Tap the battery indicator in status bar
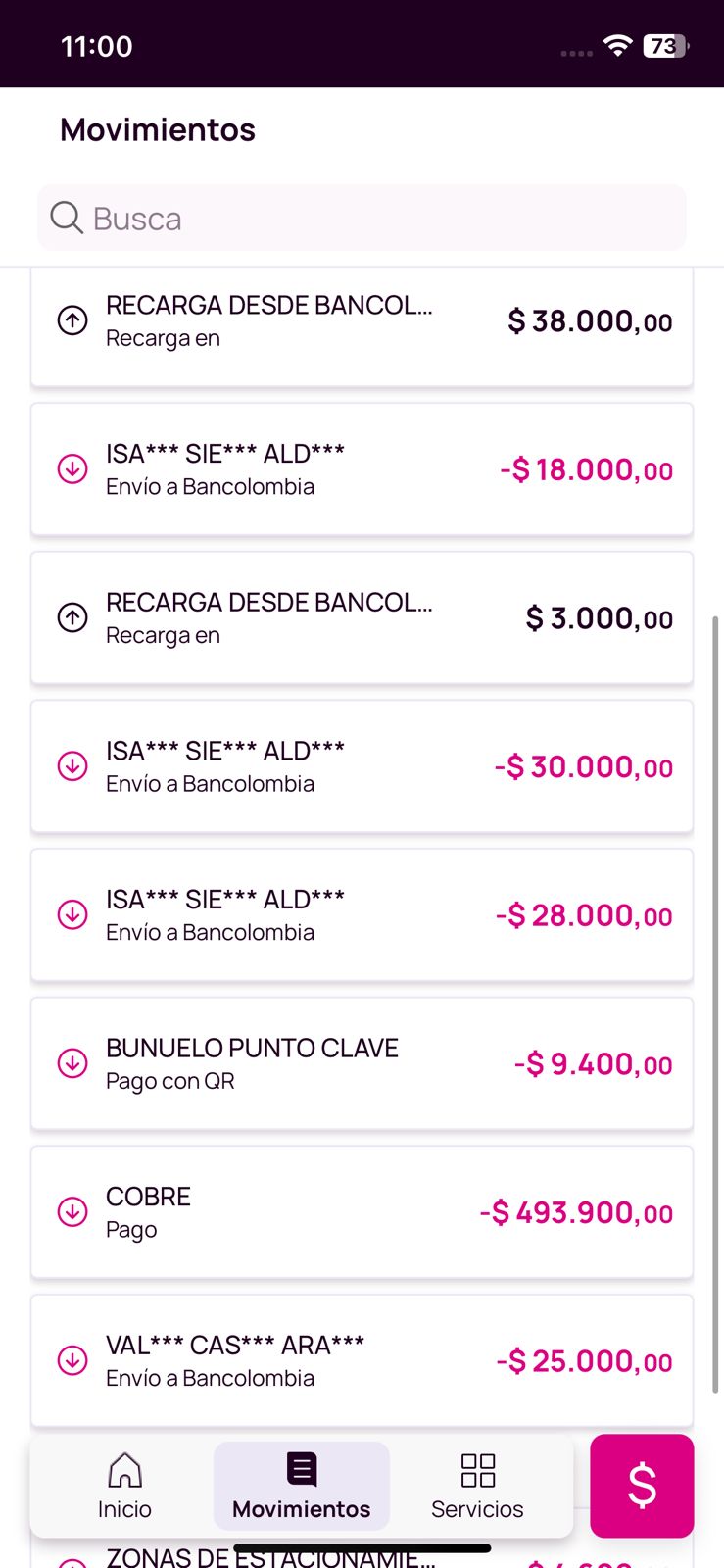The height and width of the screenshot is (1568, 724). click(665, 45)
